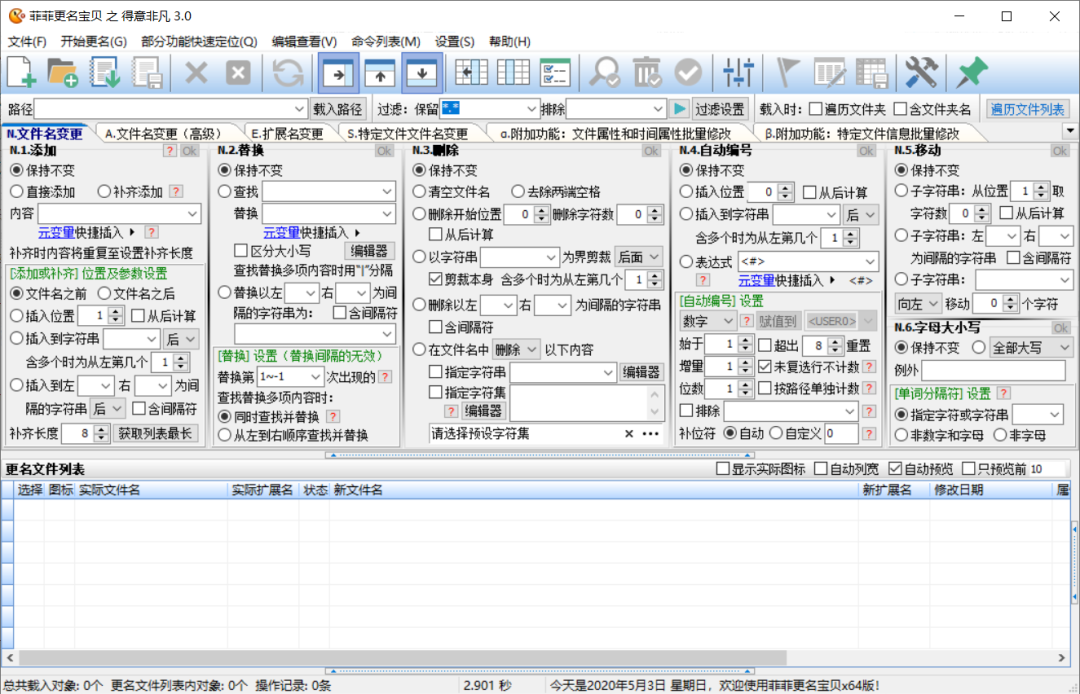
Task: Open the 查找 find dropdown
Action: pos(387,191)
